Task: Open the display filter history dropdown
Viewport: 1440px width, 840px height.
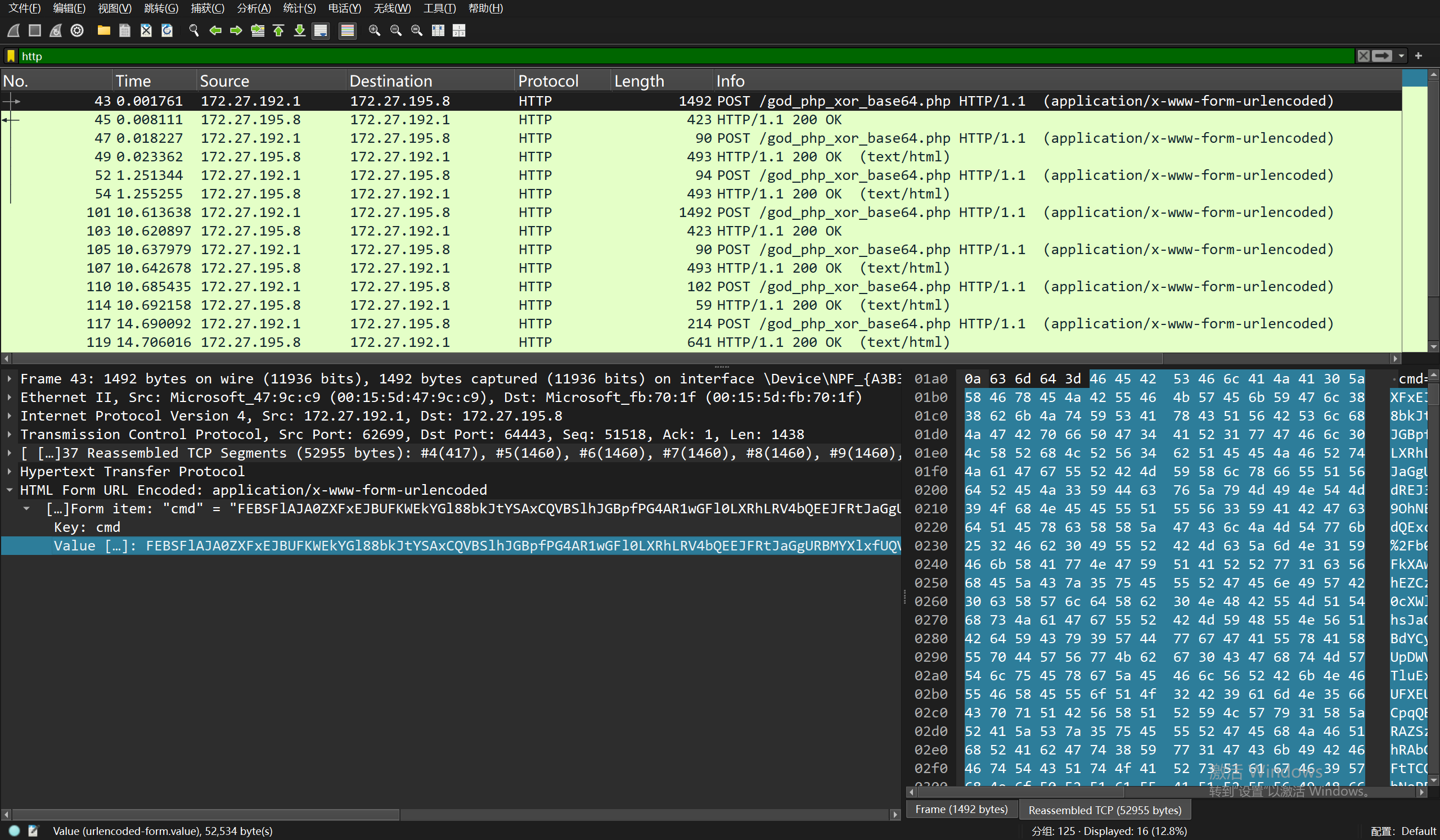Action: (1401, 56)
